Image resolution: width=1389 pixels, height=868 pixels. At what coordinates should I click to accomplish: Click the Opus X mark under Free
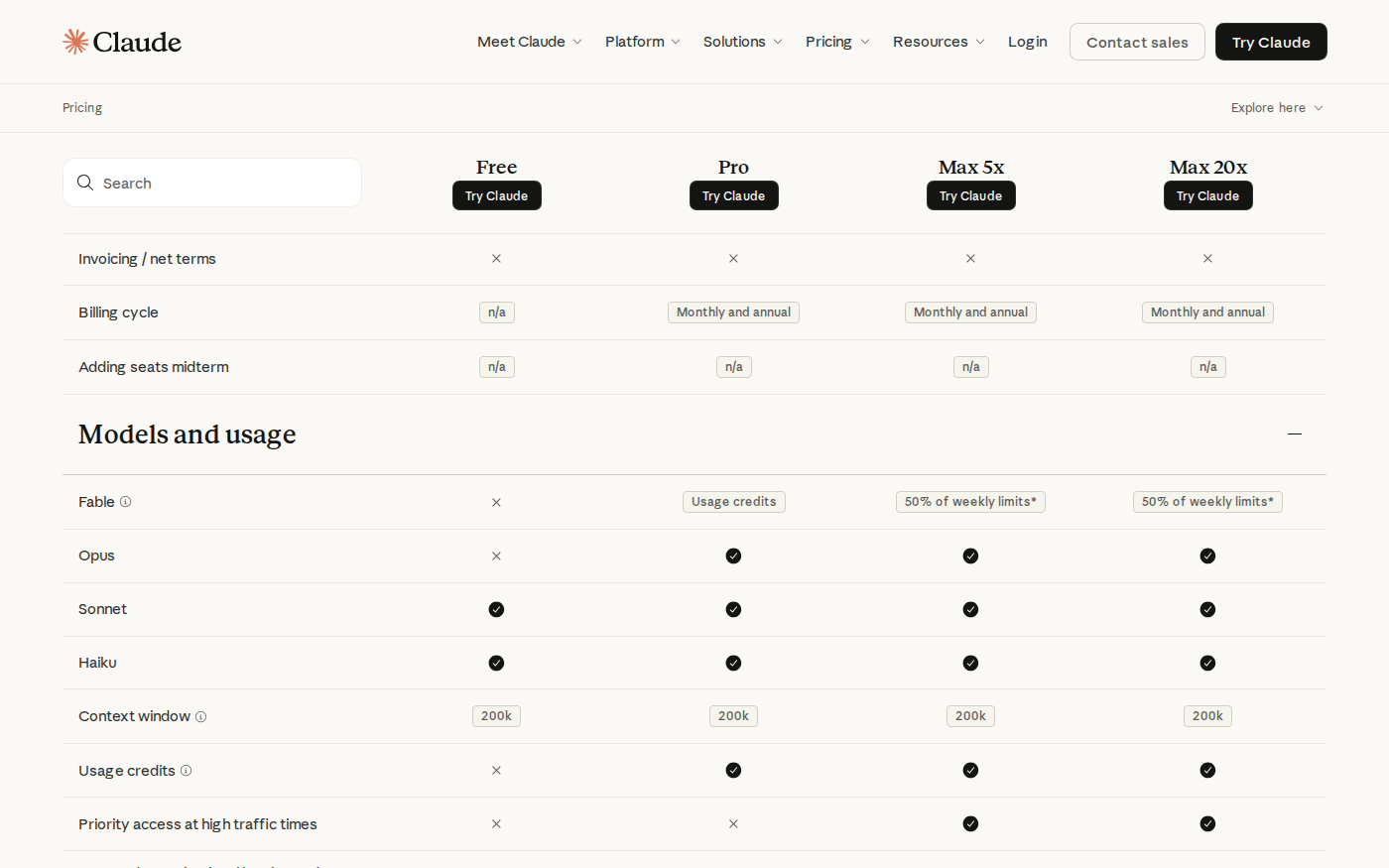pyautogui.click(x=496, y=556)
